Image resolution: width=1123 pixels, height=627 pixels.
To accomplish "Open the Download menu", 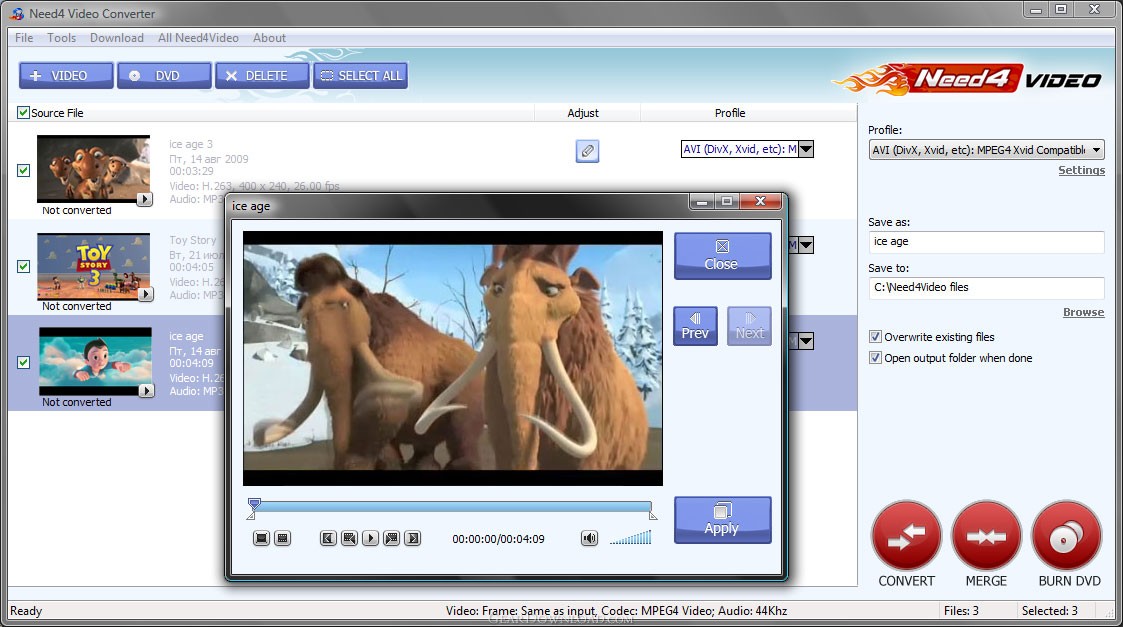I will [x=117, y=38].
